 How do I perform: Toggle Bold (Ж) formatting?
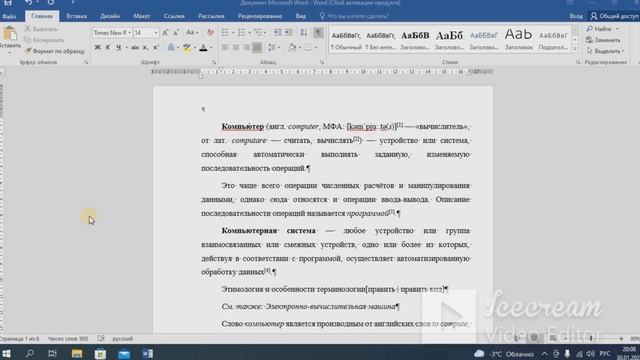98,47
